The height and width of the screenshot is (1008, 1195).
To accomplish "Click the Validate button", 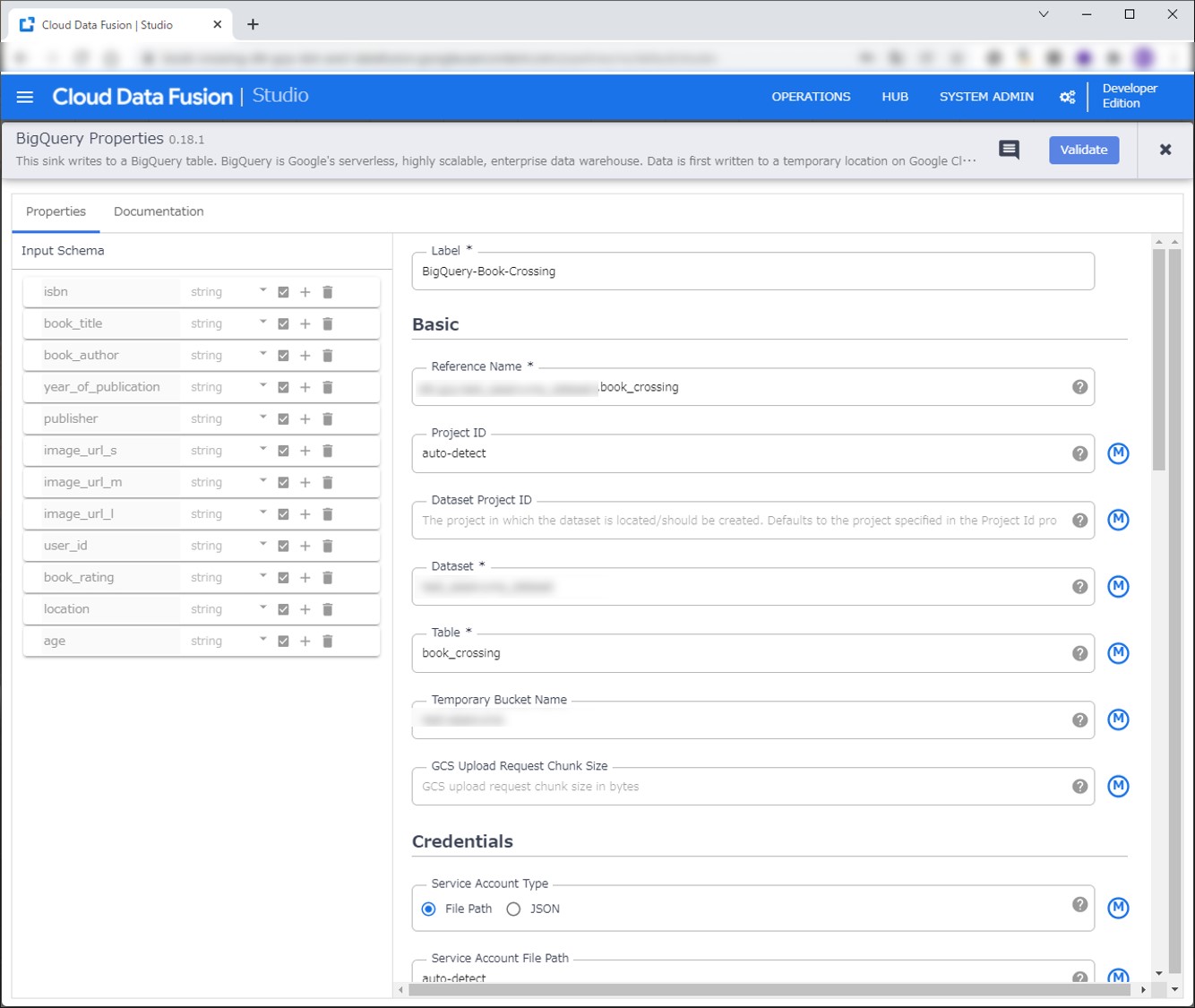I will (x=1084, y=150).
